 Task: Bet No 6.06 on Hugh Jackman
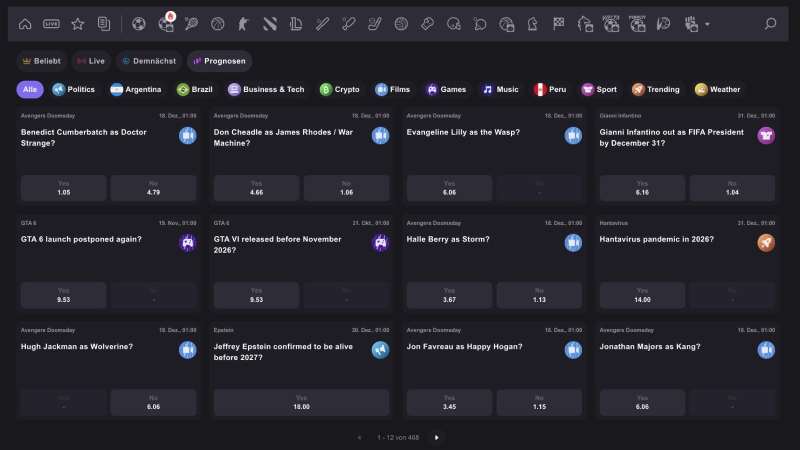[x=154, y=402]
